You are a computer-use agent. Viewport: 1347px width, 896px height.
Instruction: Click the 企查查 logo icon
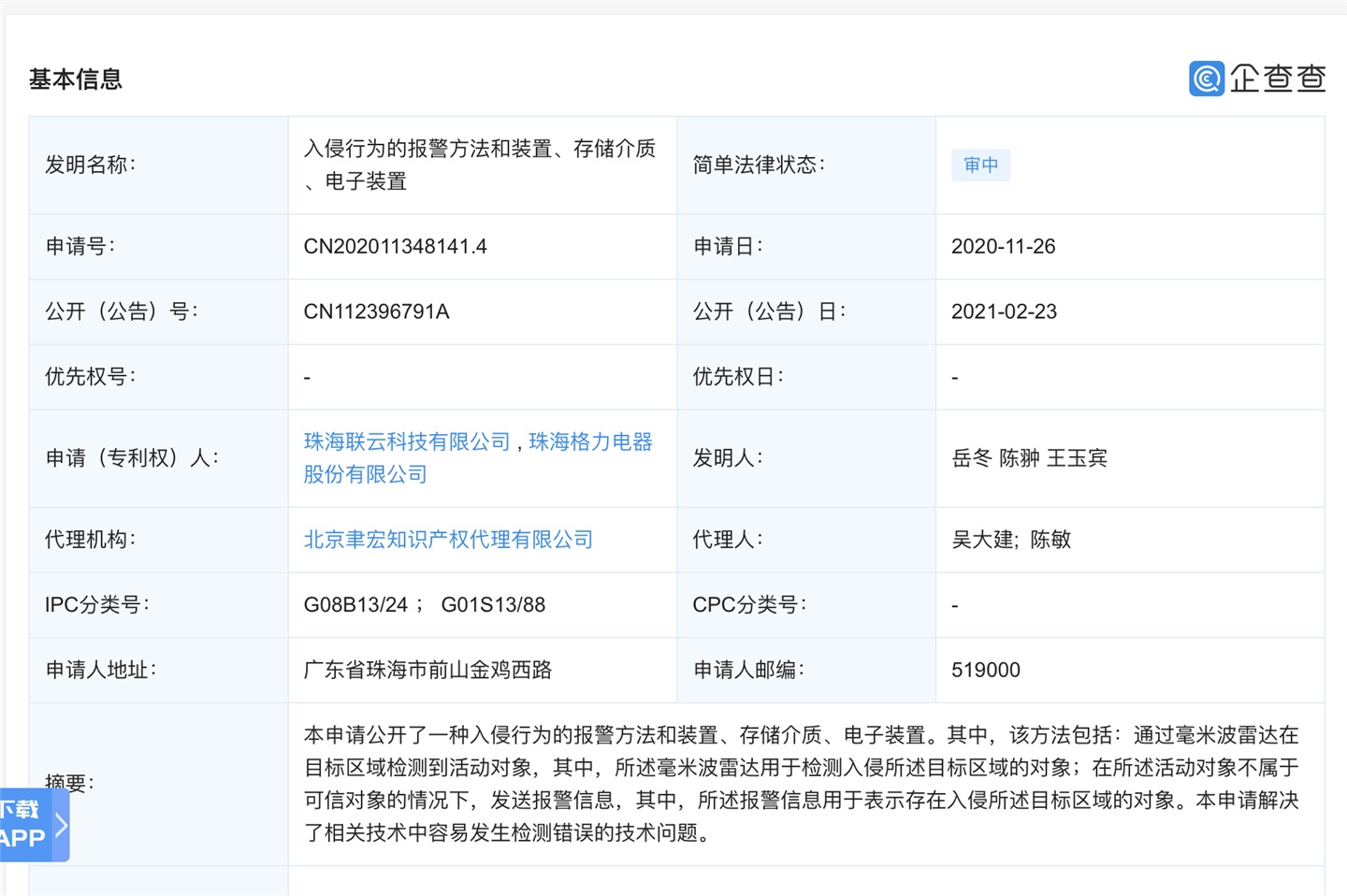[1207, 79]
